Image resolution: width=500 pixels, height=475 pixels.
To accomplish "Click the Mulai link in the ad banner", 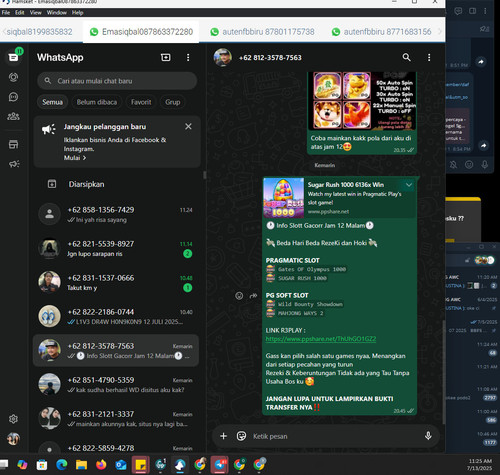I will coord(75,158).
